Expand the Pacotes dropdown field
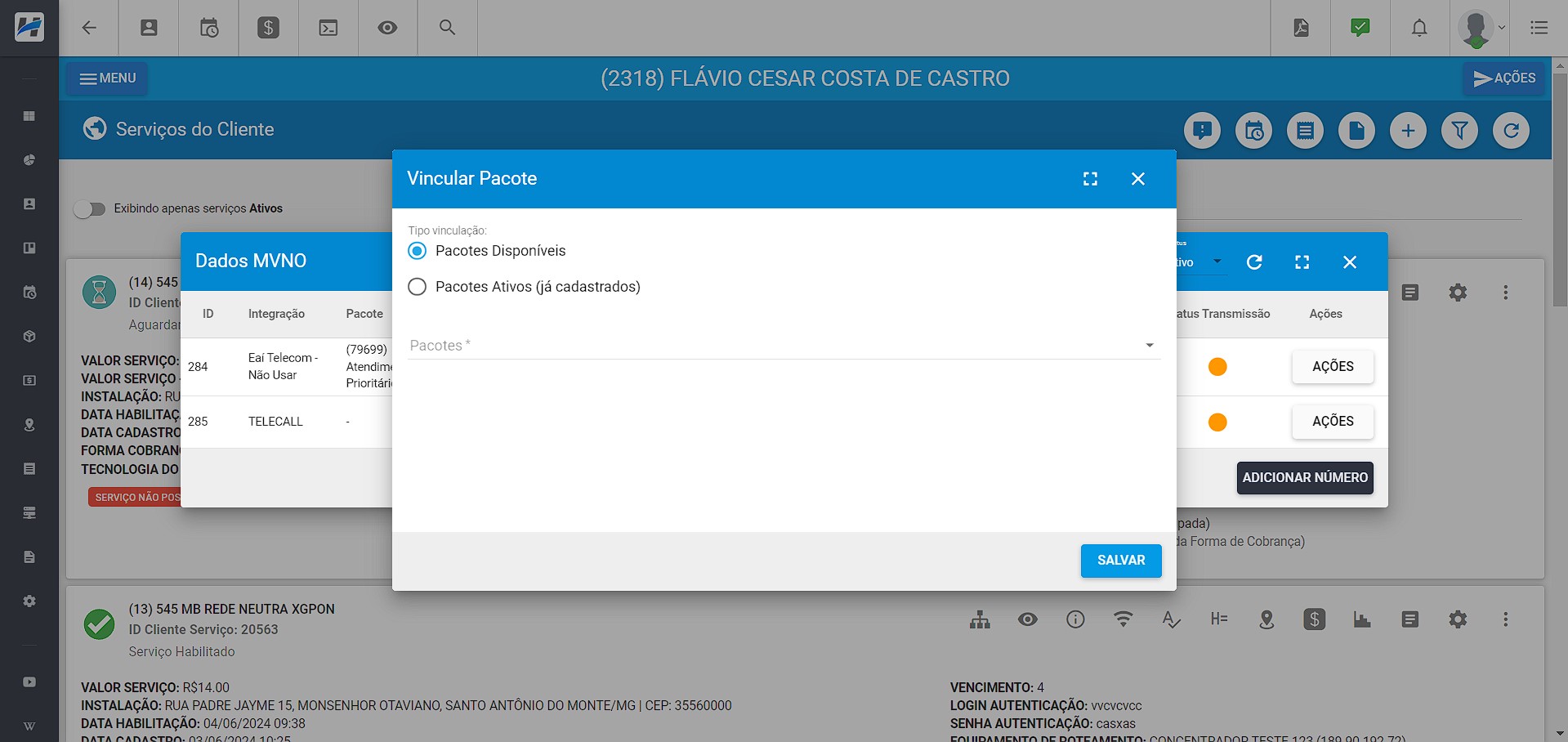The image size is (1568, 742). click(x=784, y=346)
